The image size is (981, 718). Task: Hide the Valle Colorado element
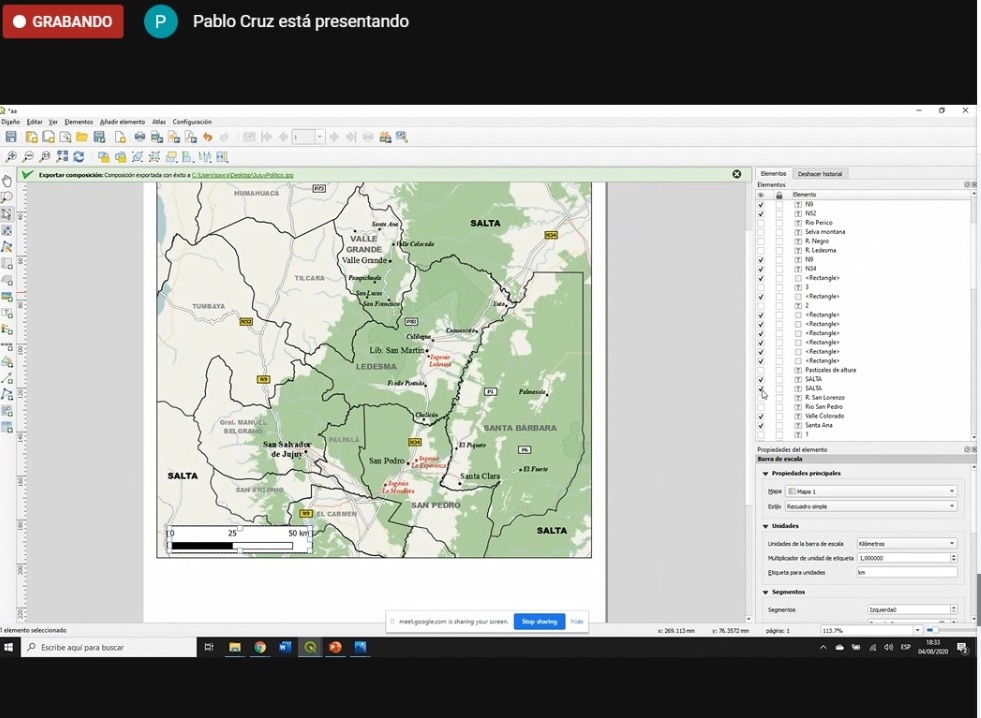point(761,416)
